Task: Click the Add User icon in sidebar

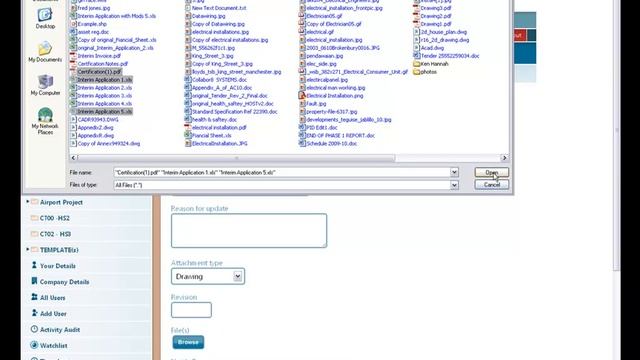Action: tap(34, 313)
